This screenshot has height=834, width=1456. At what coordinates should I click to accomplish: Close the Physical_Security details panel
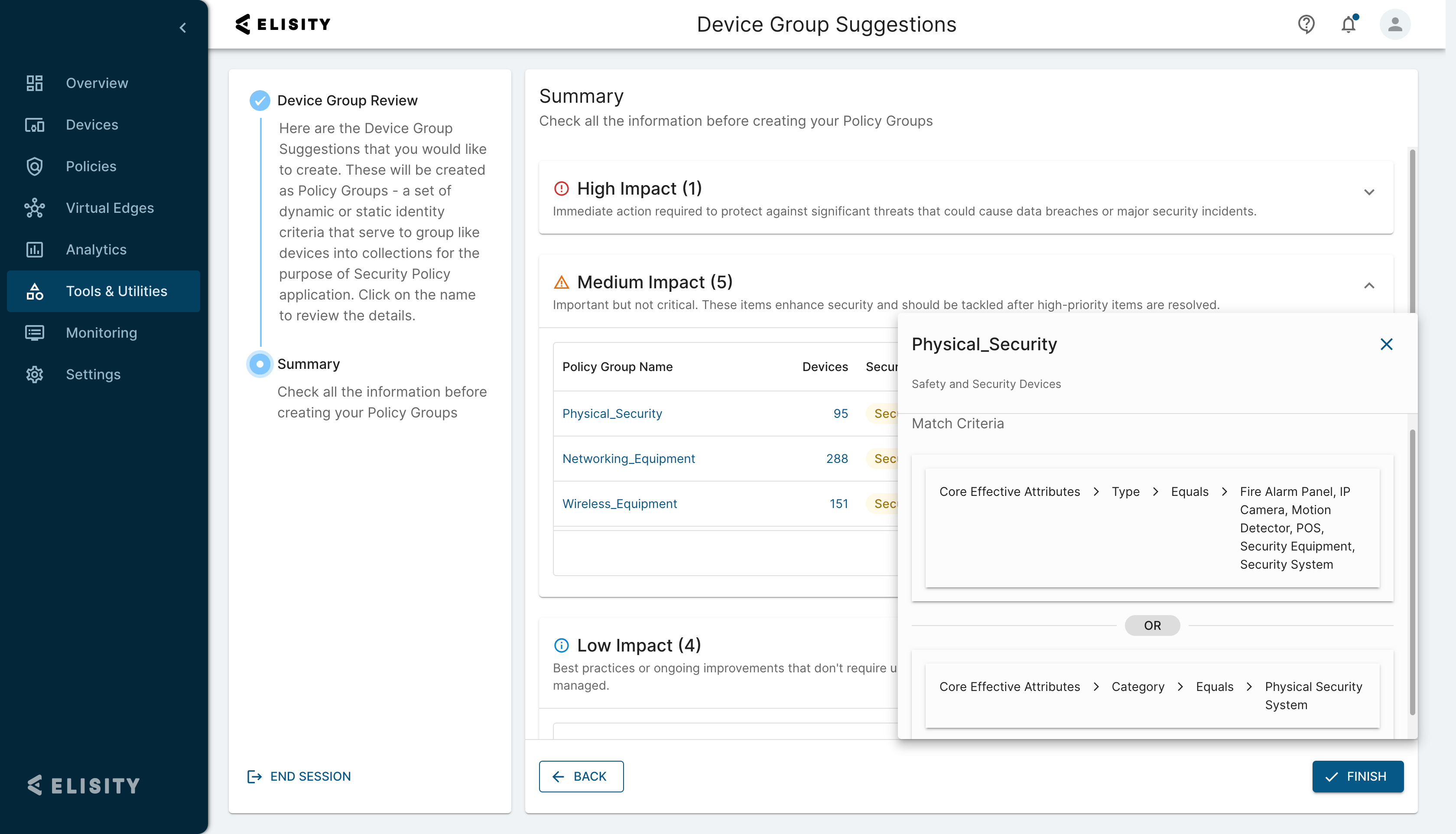click(1386, 344)
